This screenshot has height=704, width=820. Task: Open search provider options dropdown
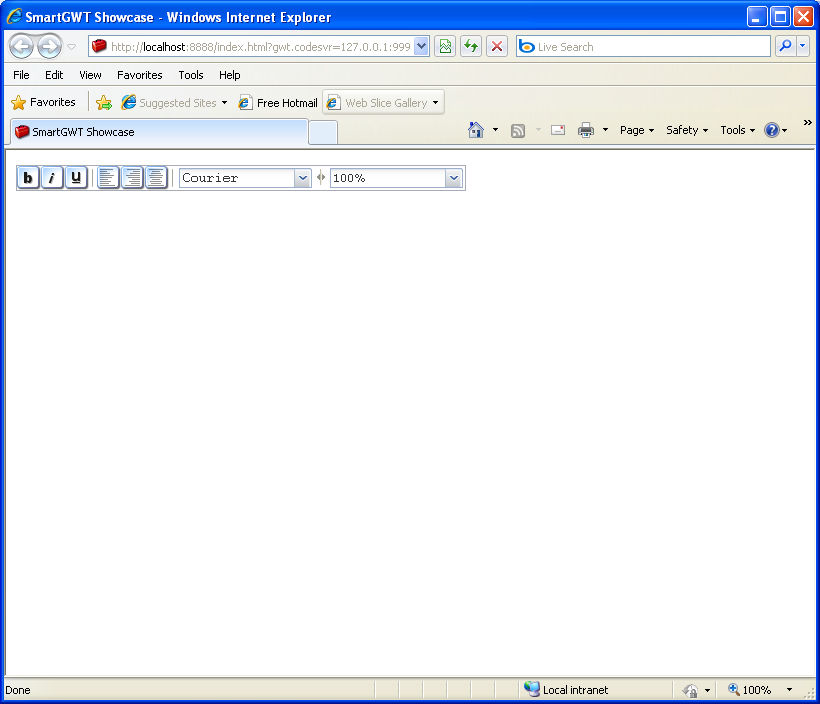pyautogui.click(x=803, y=47)
